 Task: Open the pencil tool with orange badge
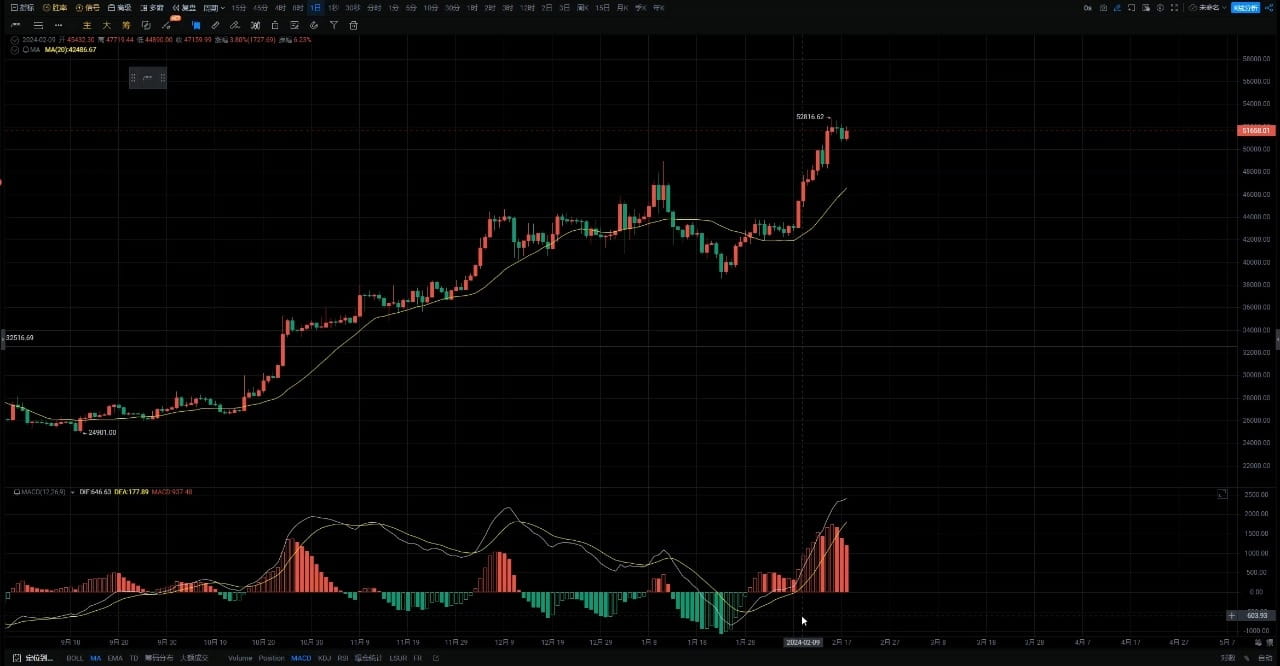point(167,24)
